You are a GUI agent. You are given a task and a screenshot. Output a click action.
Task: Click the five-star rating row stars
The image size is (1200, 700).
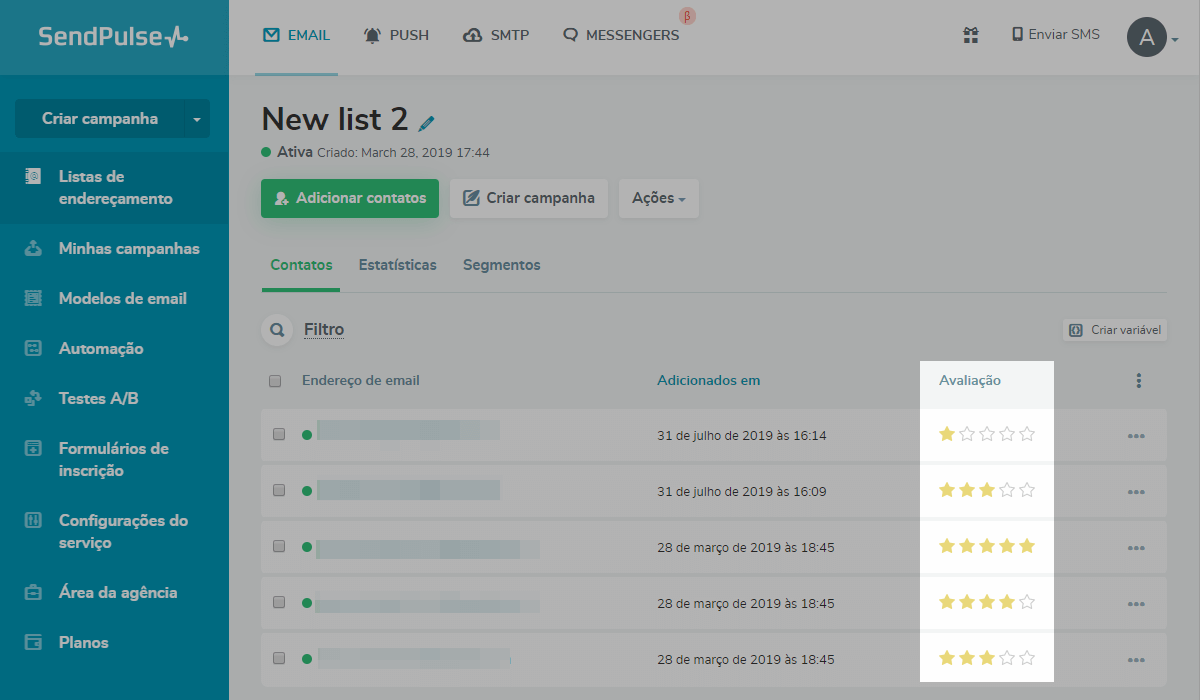pyautogui.click(x=987, y=546)
